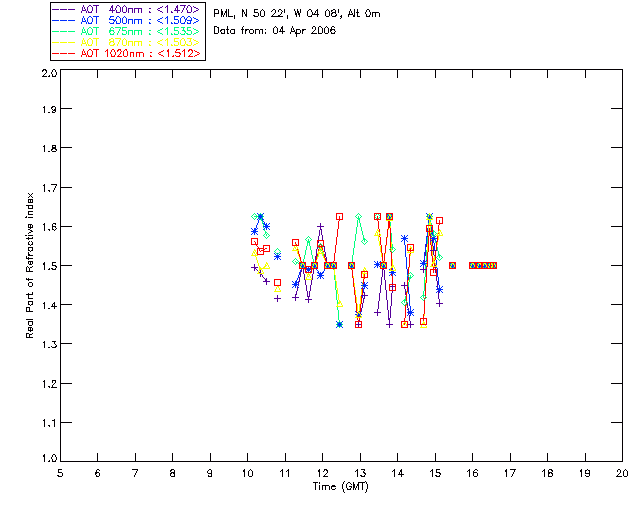Click the y-axis tick label 2.0

coord(49,73)
